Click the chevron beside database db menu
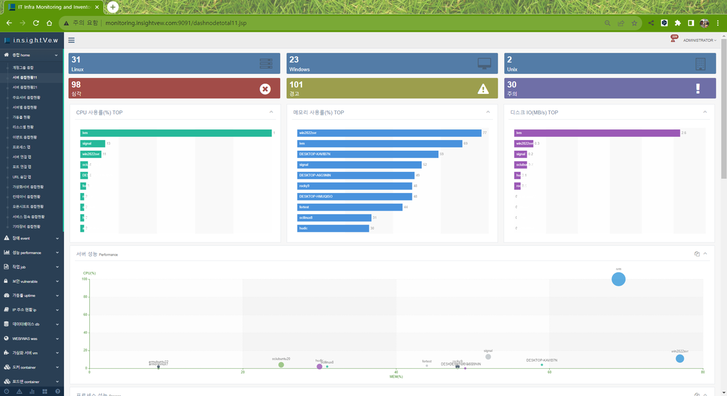 pyautogui.click(x=57, y=324)
